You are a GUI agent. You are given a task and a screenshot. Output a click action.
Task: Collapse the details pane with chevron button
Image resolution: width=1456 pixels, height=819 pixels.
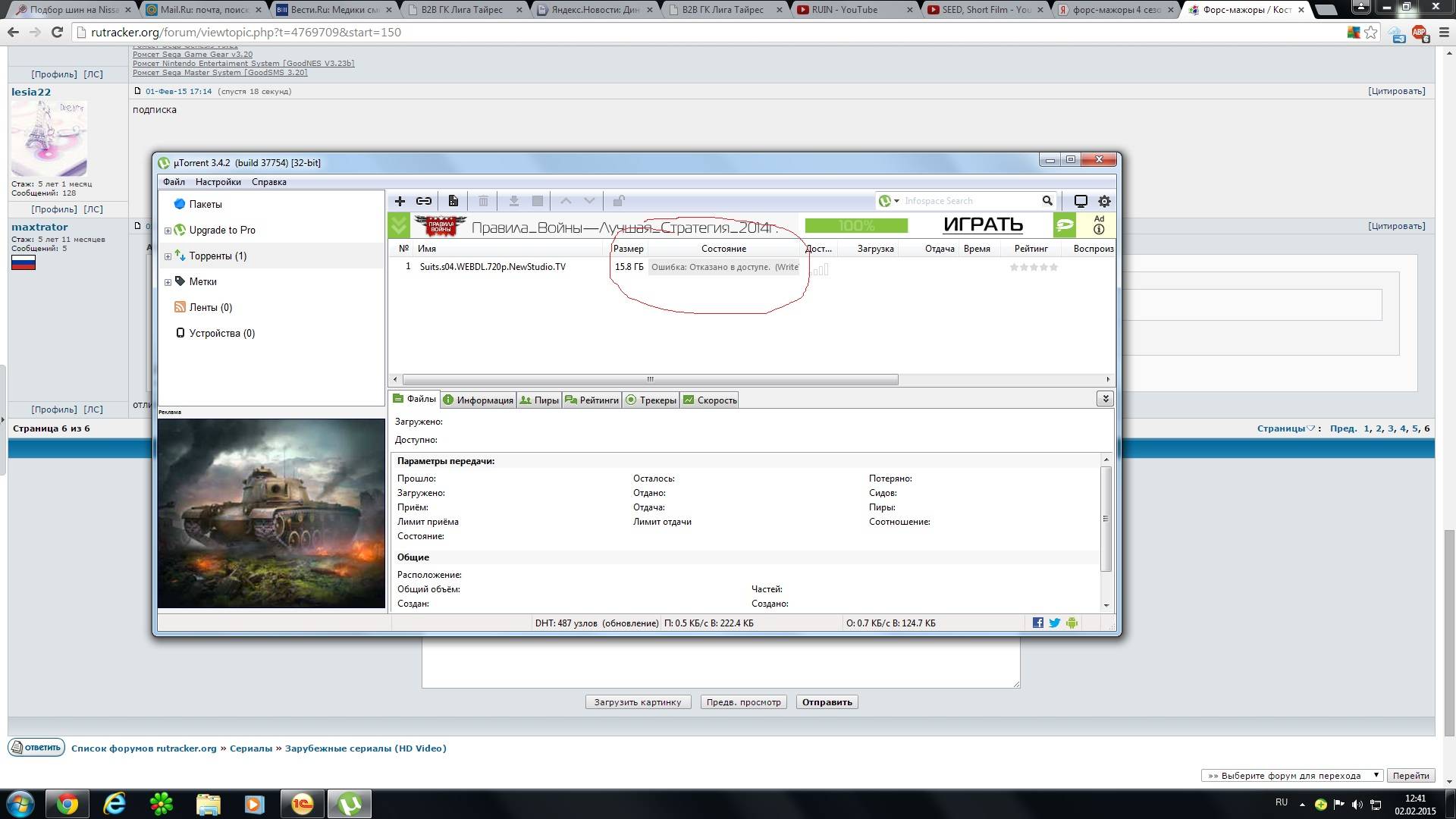(1105, 399)
